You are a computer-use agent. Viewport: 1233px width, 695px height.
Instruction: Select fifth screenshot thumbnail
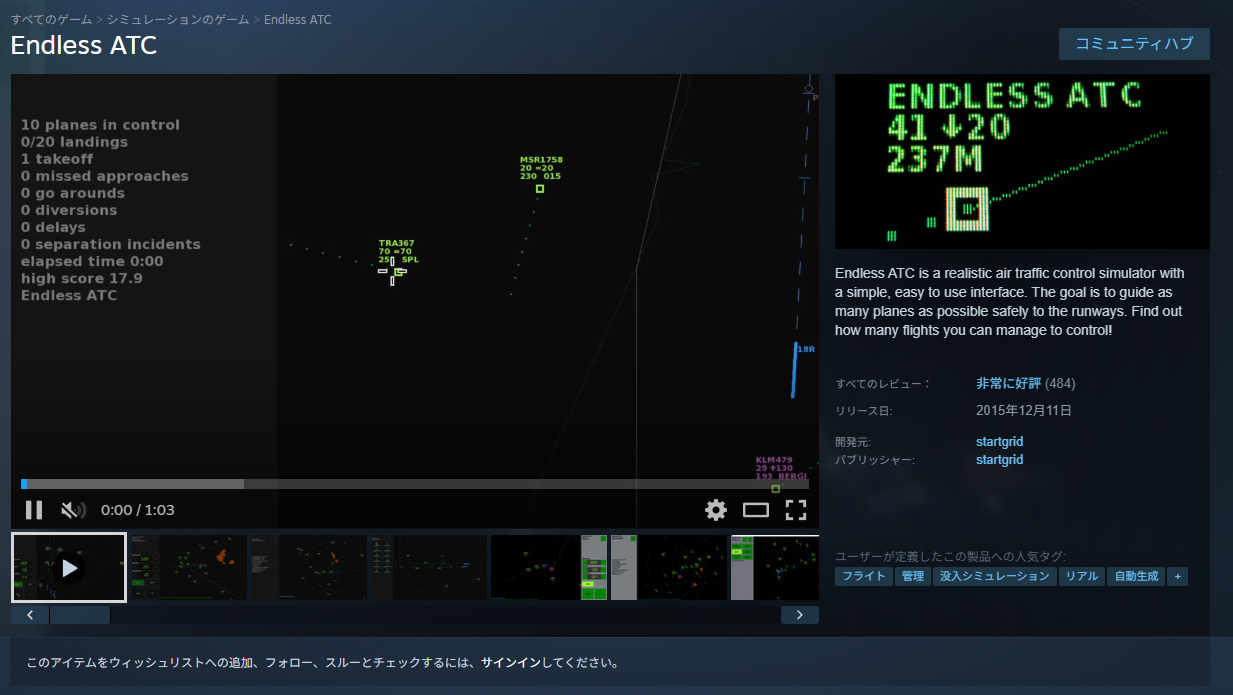(549, 568)
